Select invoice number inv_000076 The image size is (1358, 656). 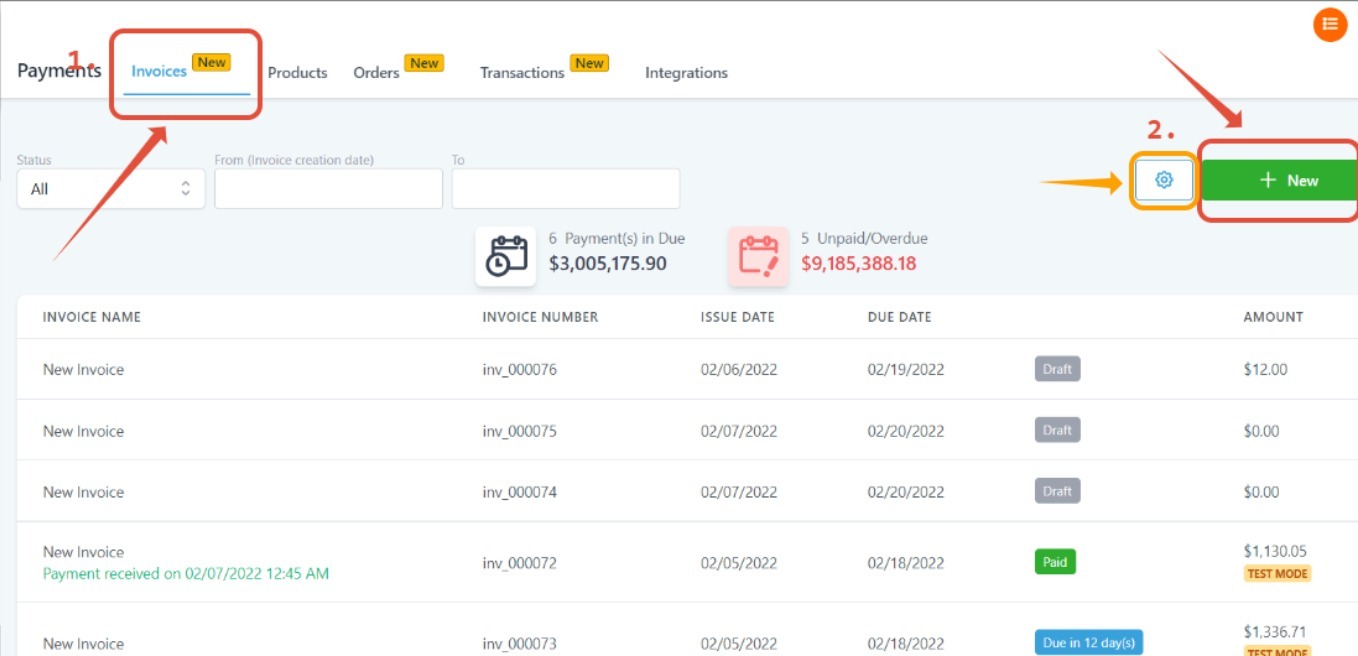[520, 370]
